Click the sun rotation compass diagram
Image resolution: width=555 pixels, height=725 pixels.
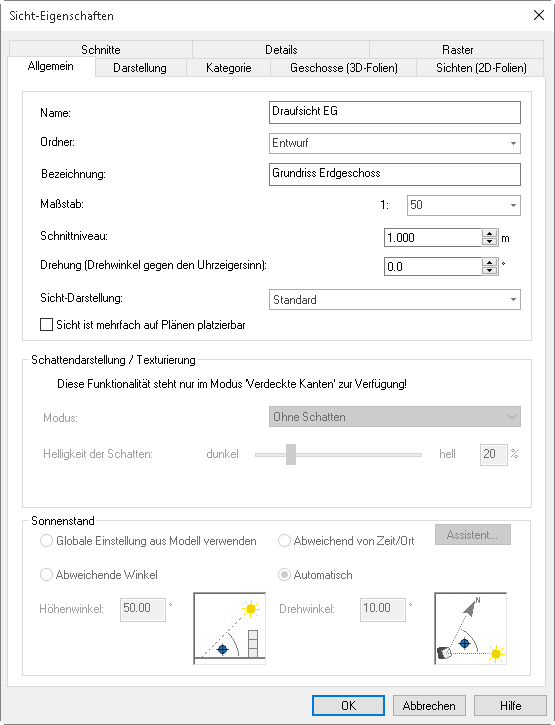[x=470, y=628]
